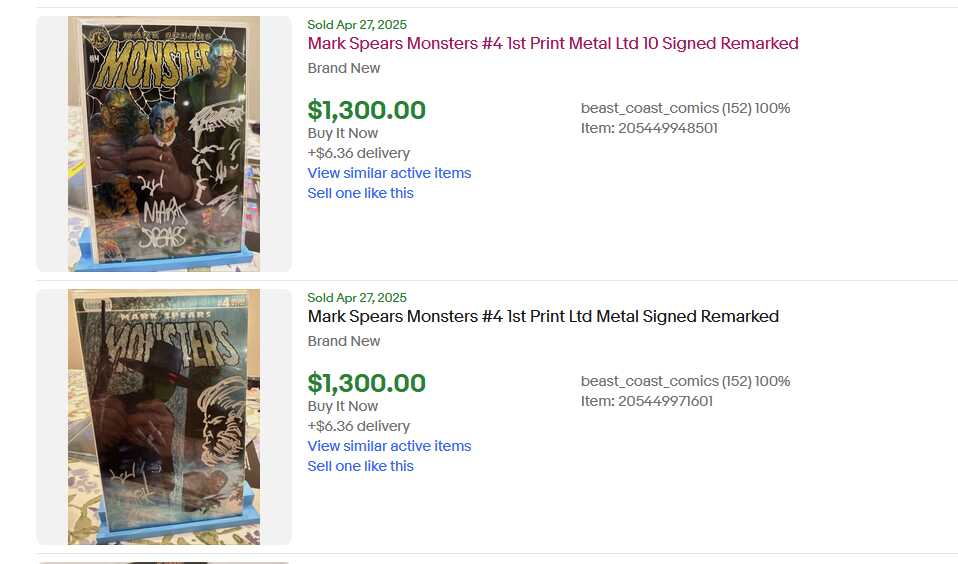Open seller beast_coast_comics on second listing

pyautogui.click(x=649, y=381)
